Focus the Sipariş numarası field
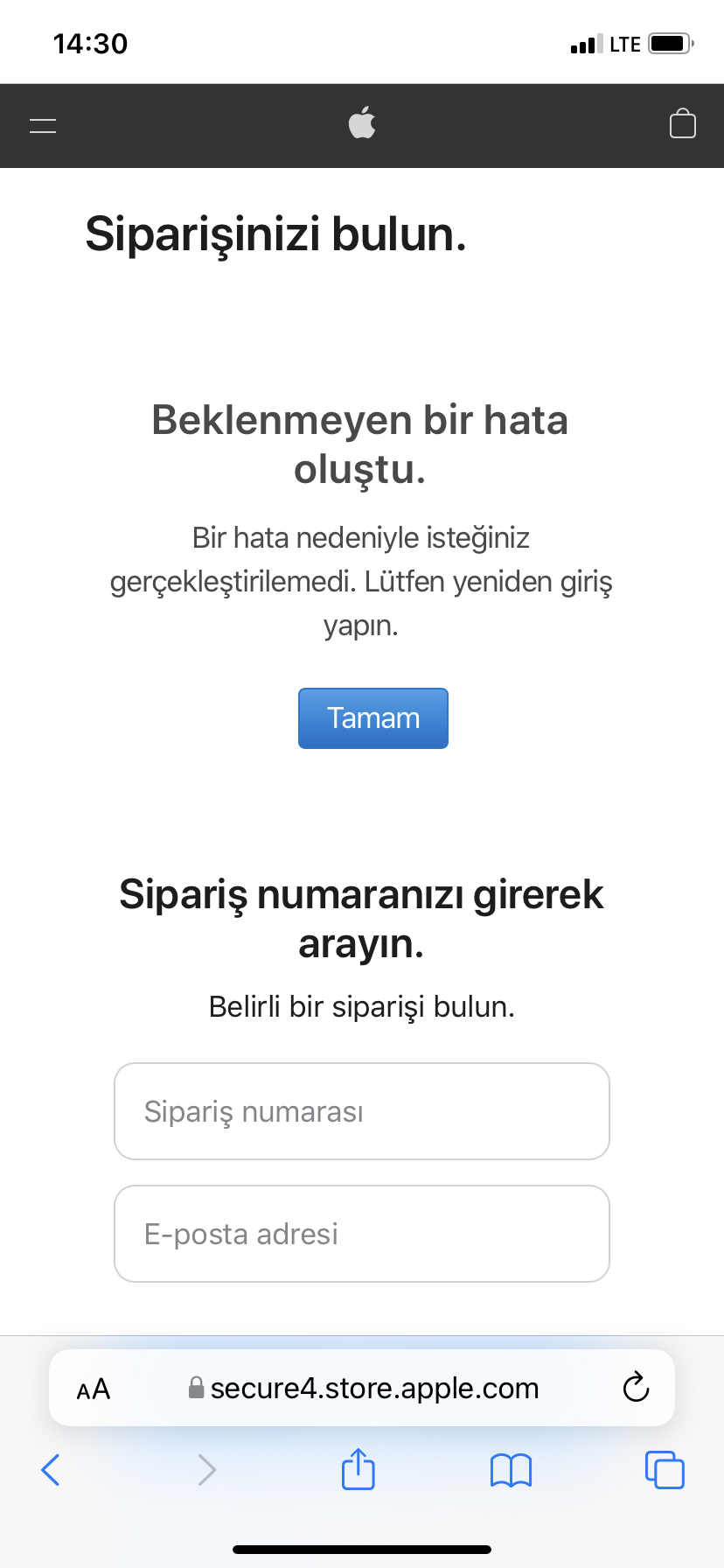The height and width of the screenshot is (1568, 724). pos(362,1111)
